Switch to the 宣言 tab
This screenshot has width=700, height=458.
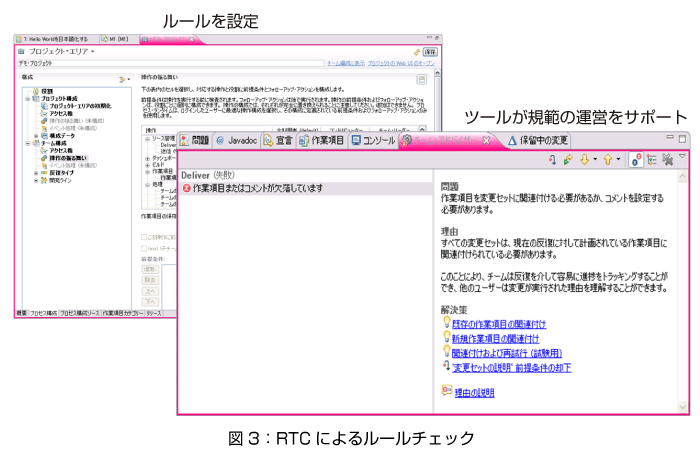click(x=278, y=141)
